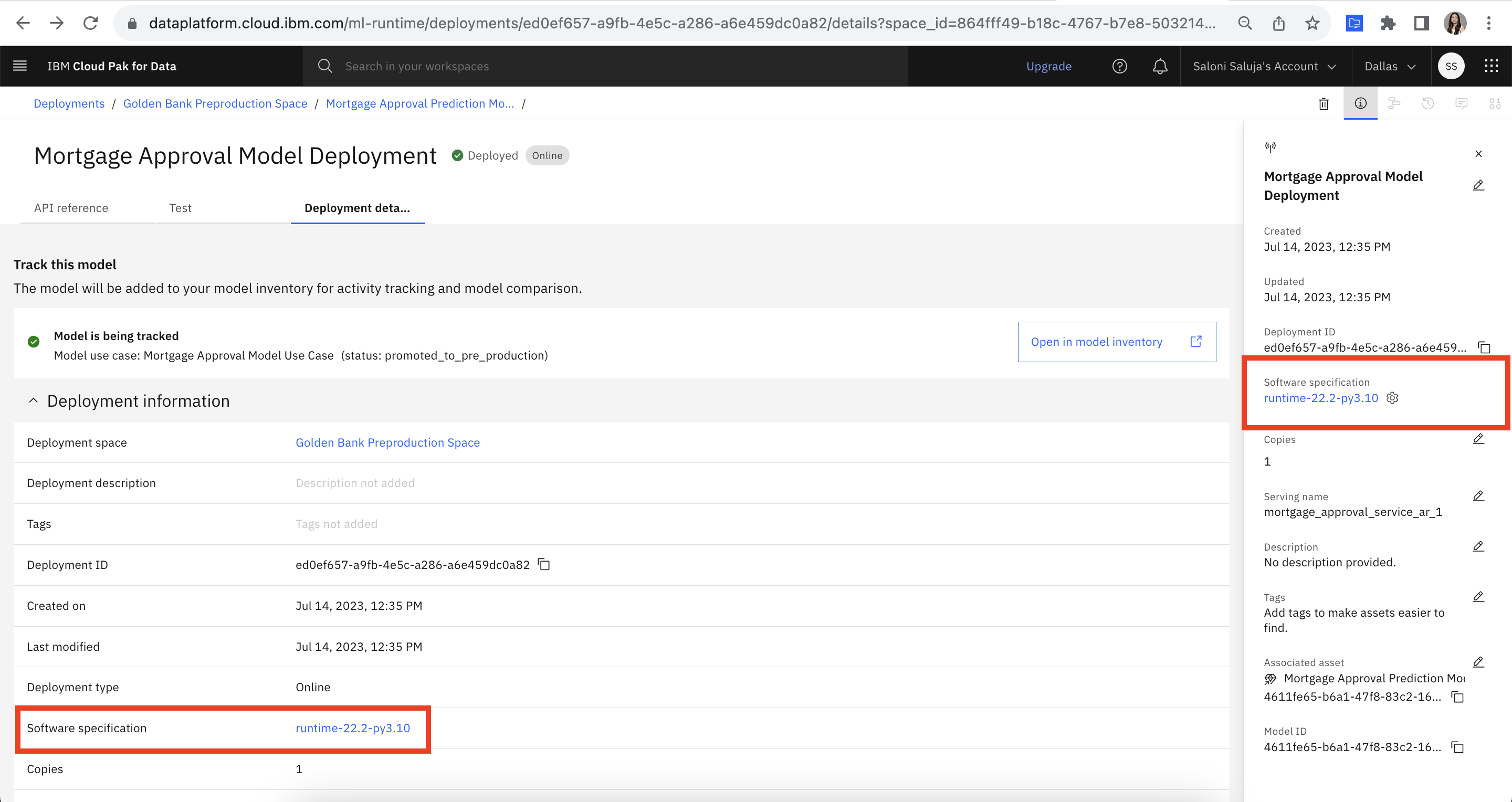Open the hamburger navigation menu
1512x802 pixels.
click(x=20, y=66)
